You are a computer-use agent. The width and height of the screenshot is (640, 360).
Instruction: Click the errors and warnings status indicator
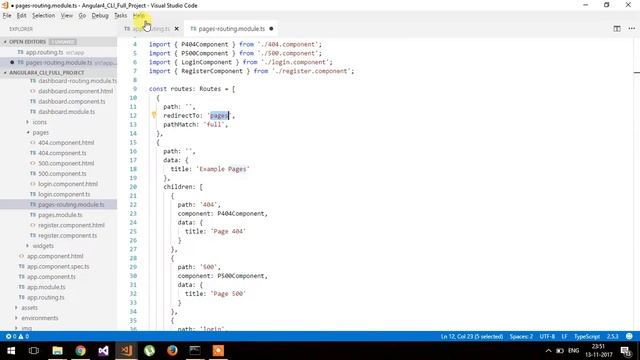pos(17,336)
